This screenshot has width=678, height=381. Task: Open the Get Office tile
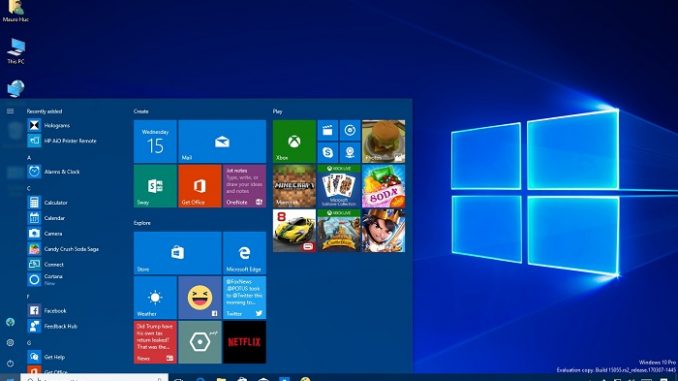coord(200,186)
